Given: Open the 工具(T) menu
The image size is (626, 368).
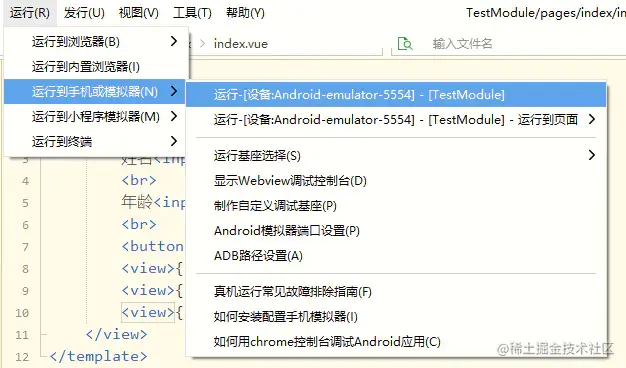Looking at the screenshot, I should pos(192,13).
